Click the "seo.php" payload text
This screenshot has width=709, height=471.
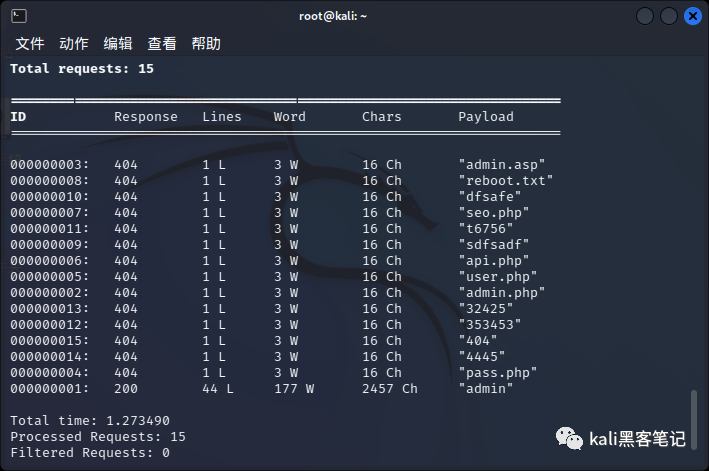click(x=494, y=212)
